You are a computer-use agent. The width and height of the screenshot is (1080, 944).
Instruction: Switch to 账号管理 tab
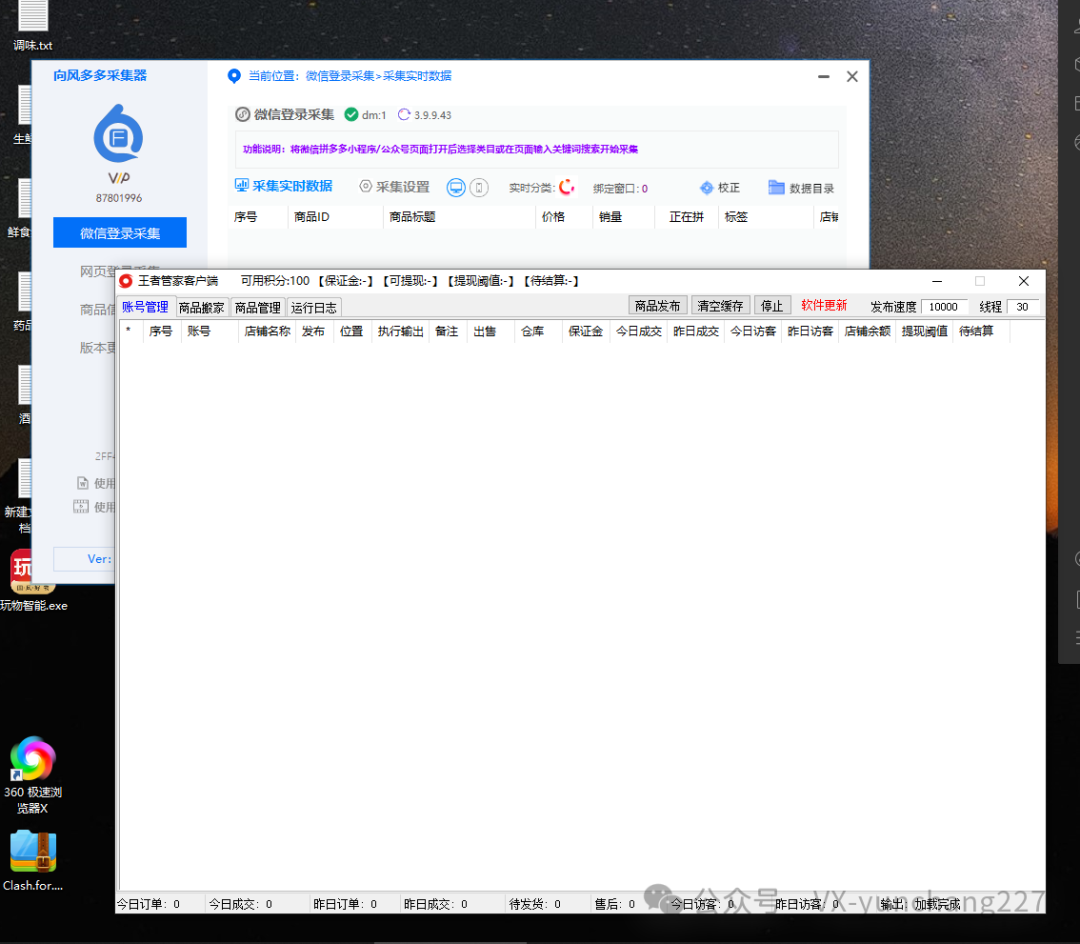click(145, 307)
